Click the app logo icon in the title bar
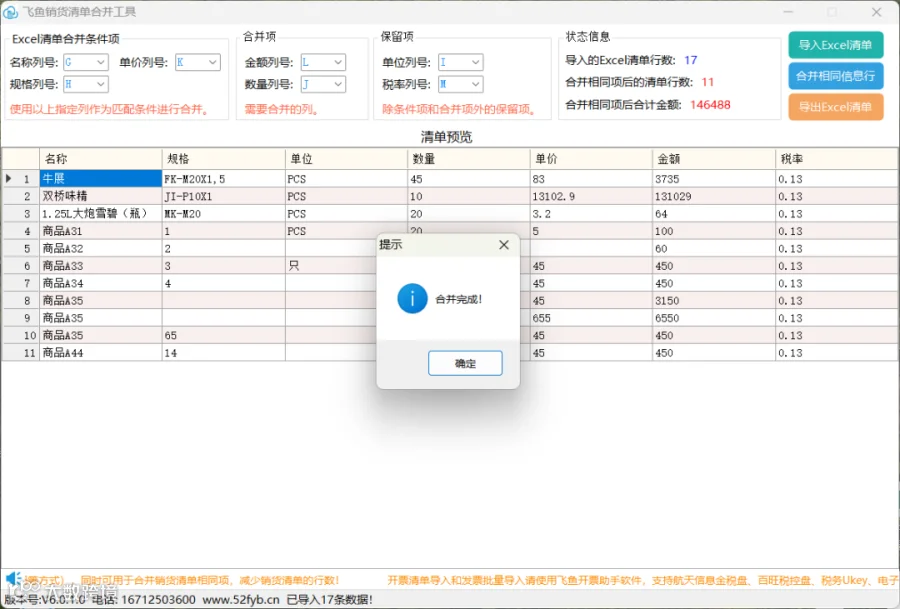This screenshot has width=900, height=609. pyautogui.click(x=10, y=11)
